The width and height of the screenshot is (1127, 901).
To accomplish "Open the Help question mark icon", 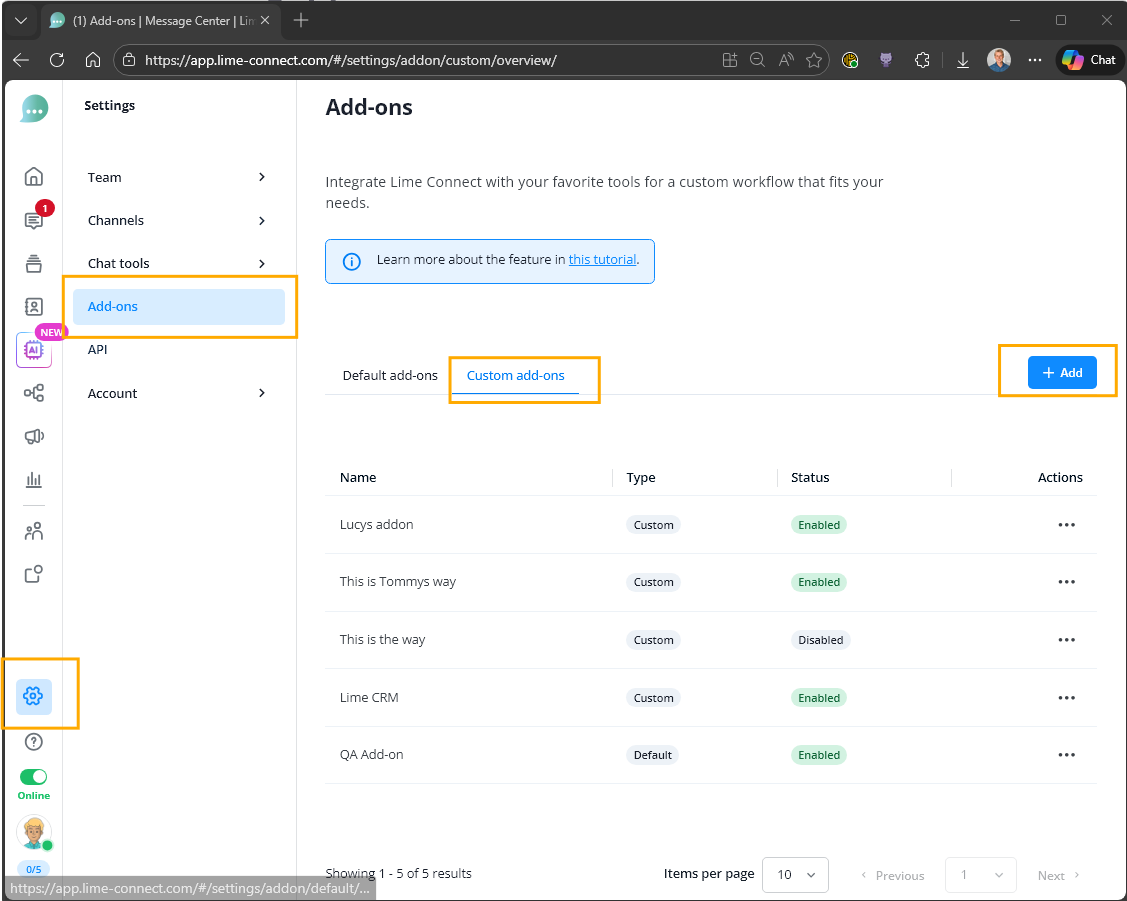I will (x=33, y=741).
